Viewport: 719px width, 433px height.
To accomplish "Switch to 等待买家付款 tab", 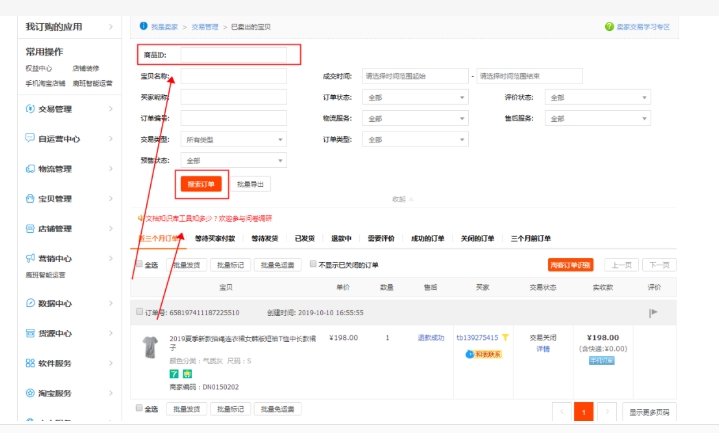I will [215, 239].
